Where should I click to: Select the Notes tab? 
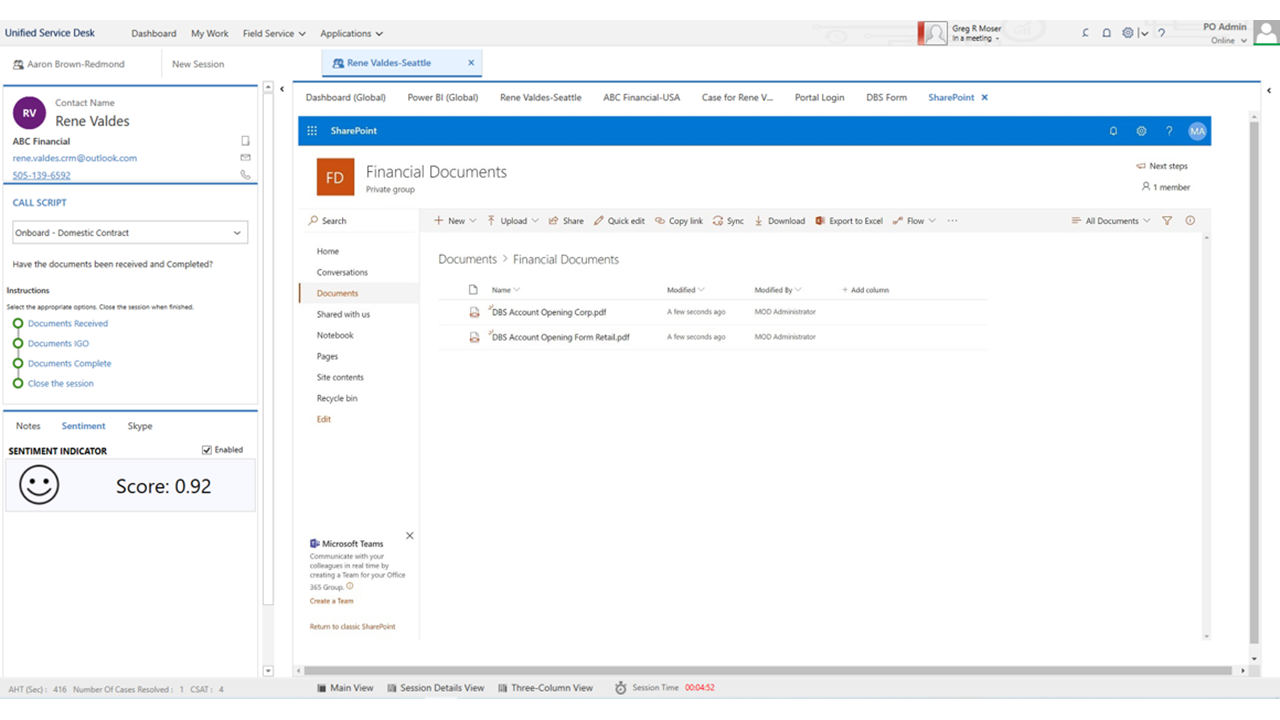28,426
